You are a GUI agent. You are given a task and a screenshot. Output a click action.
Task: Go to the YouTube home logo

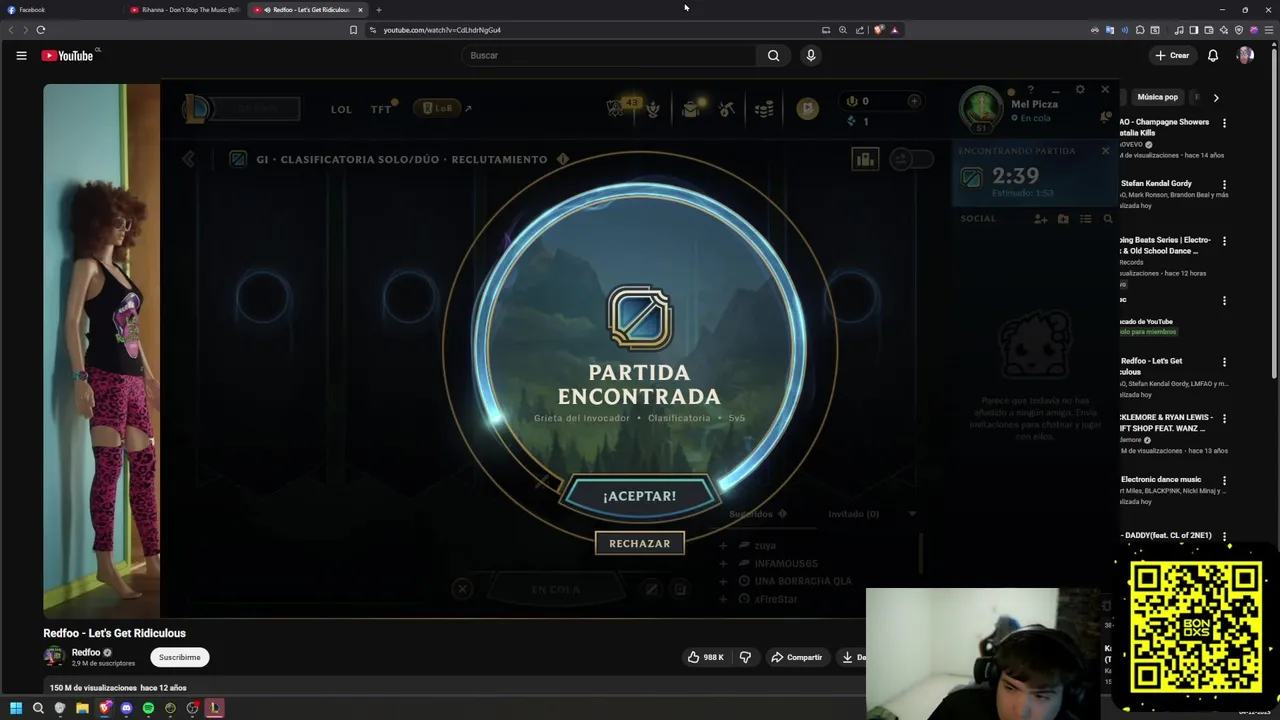pyautogui.click(x=68, y=56)
